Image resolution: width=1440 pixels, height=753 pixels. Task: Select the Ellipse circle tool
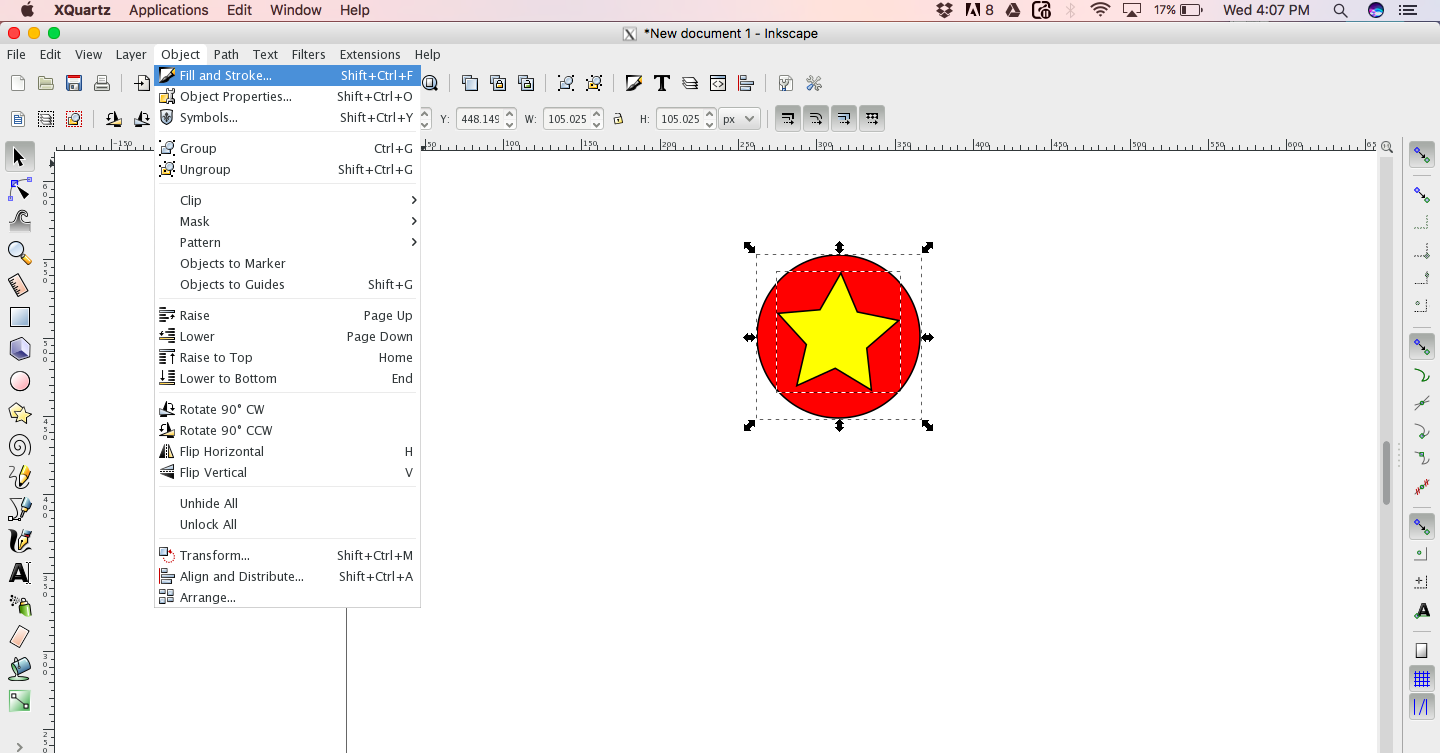click(19, 381)
